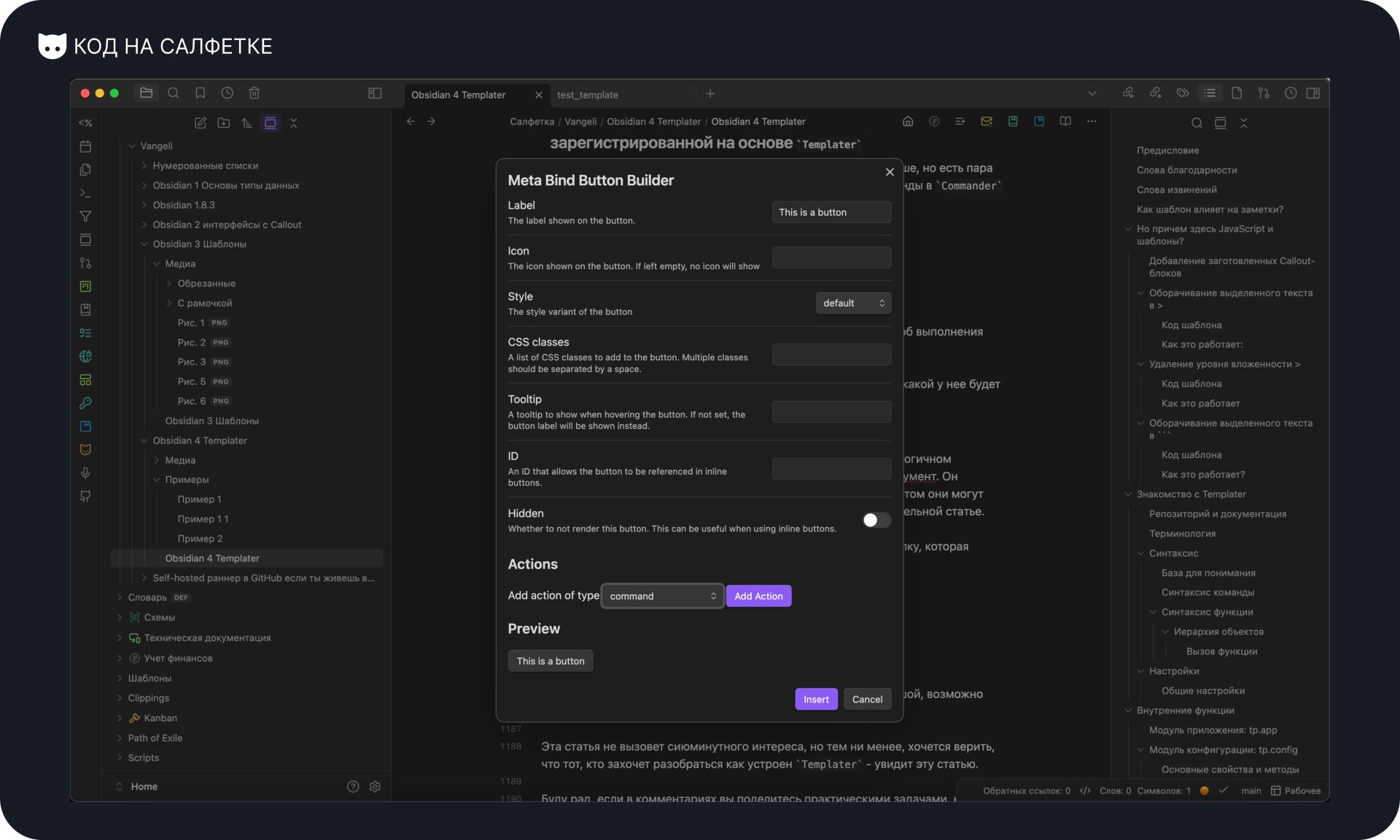Open the file explorer folder icon
Screen dimensions: 1400x840
pyautogui.click(x=146, y=93)
